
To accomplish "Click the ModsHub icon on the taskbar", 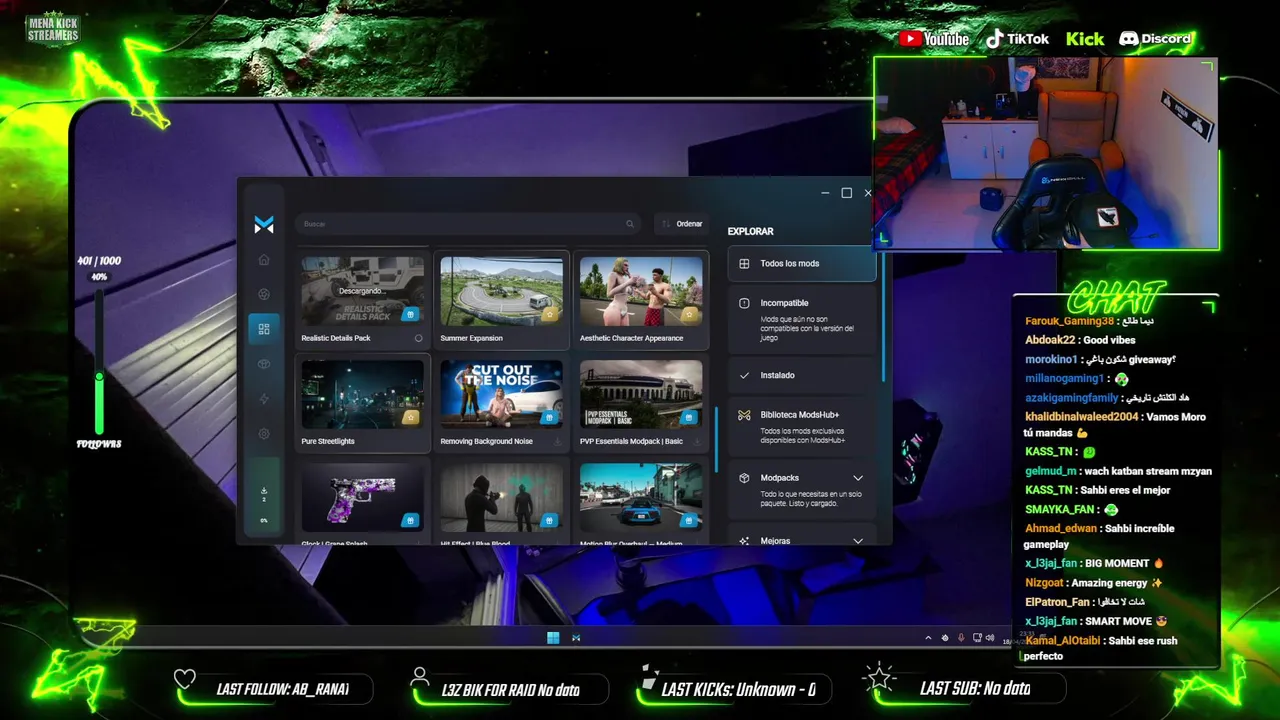I will pos(576,638).
